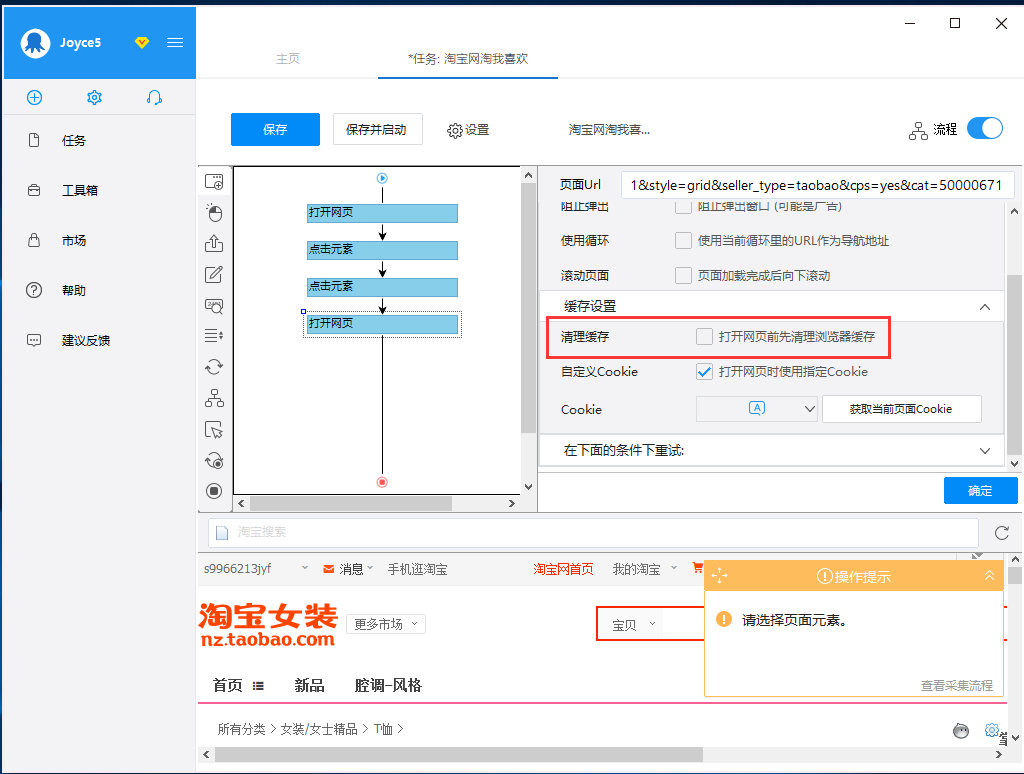Click the octopus user avatar

click(x=35, y=43)
